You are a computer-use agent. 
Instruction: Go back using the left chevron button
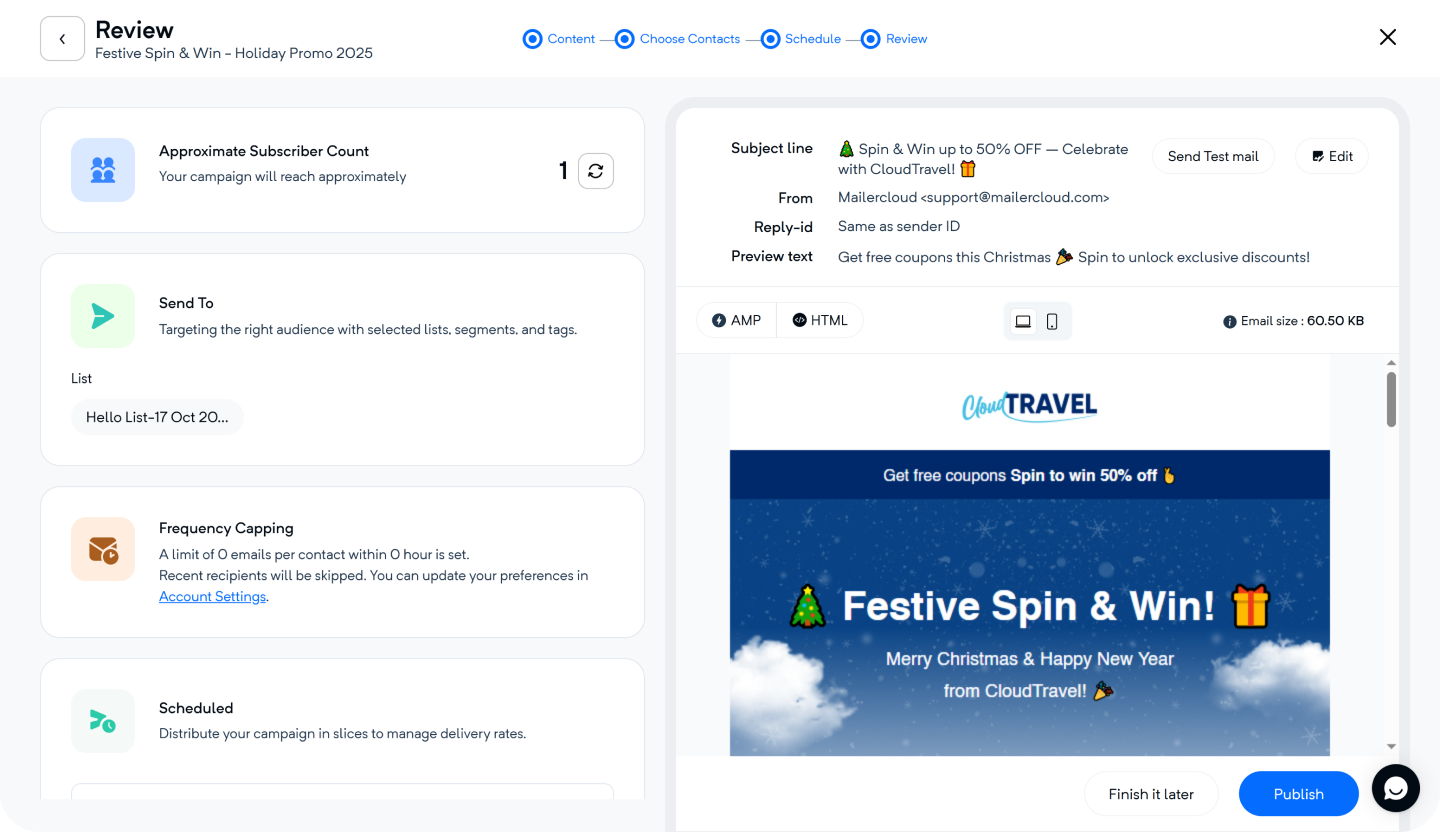pyautogui.click(x=62, y=39)
